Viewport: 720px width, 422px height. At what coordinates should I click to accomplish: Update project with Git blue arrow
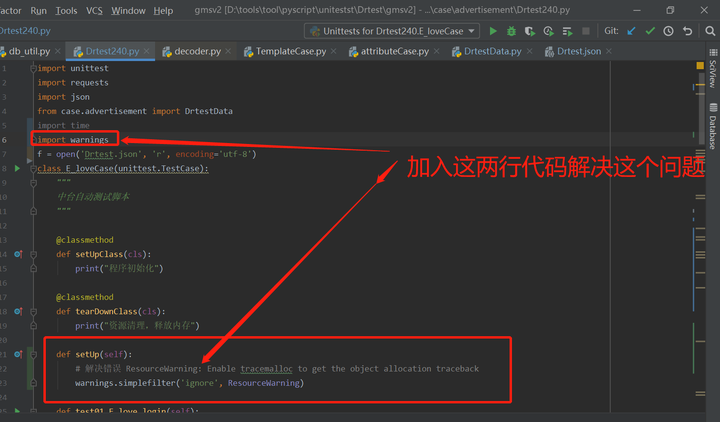coord(631,31)
